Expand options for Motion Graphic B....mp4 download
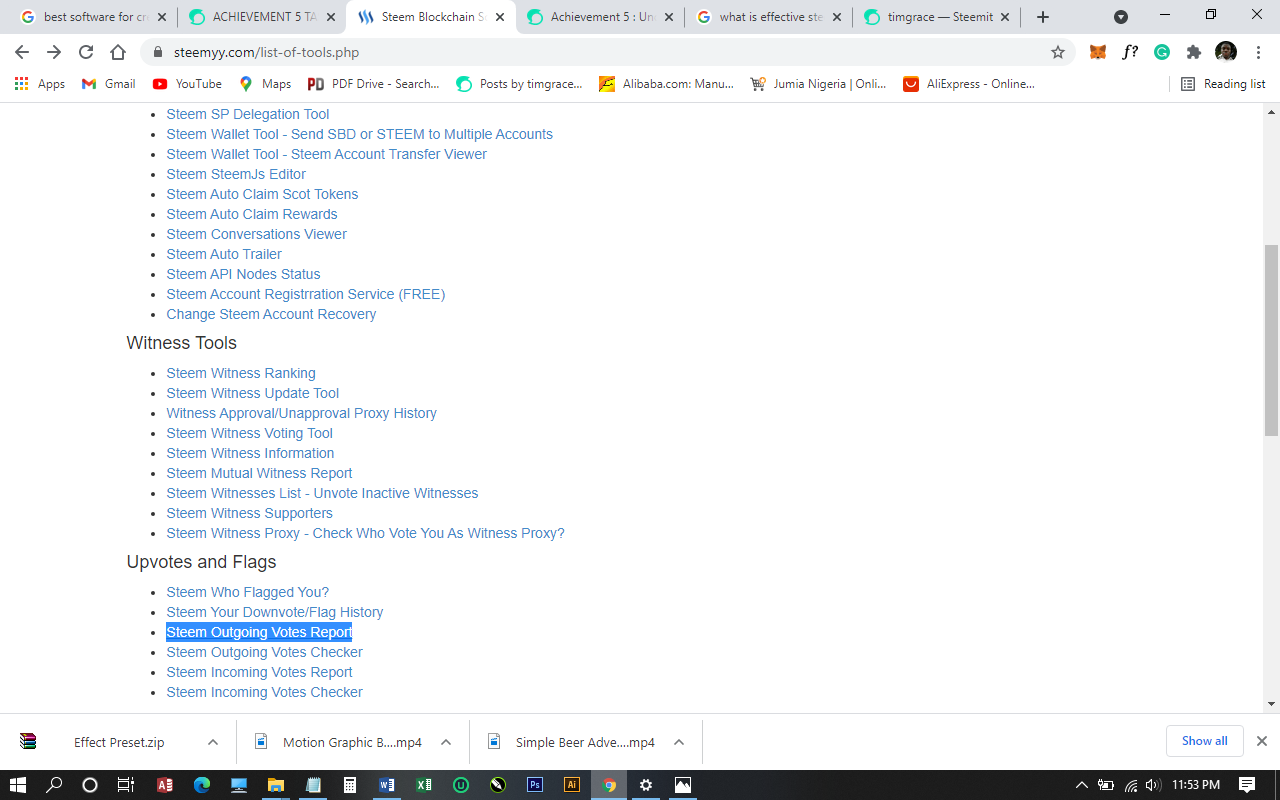 coord(447,742)
